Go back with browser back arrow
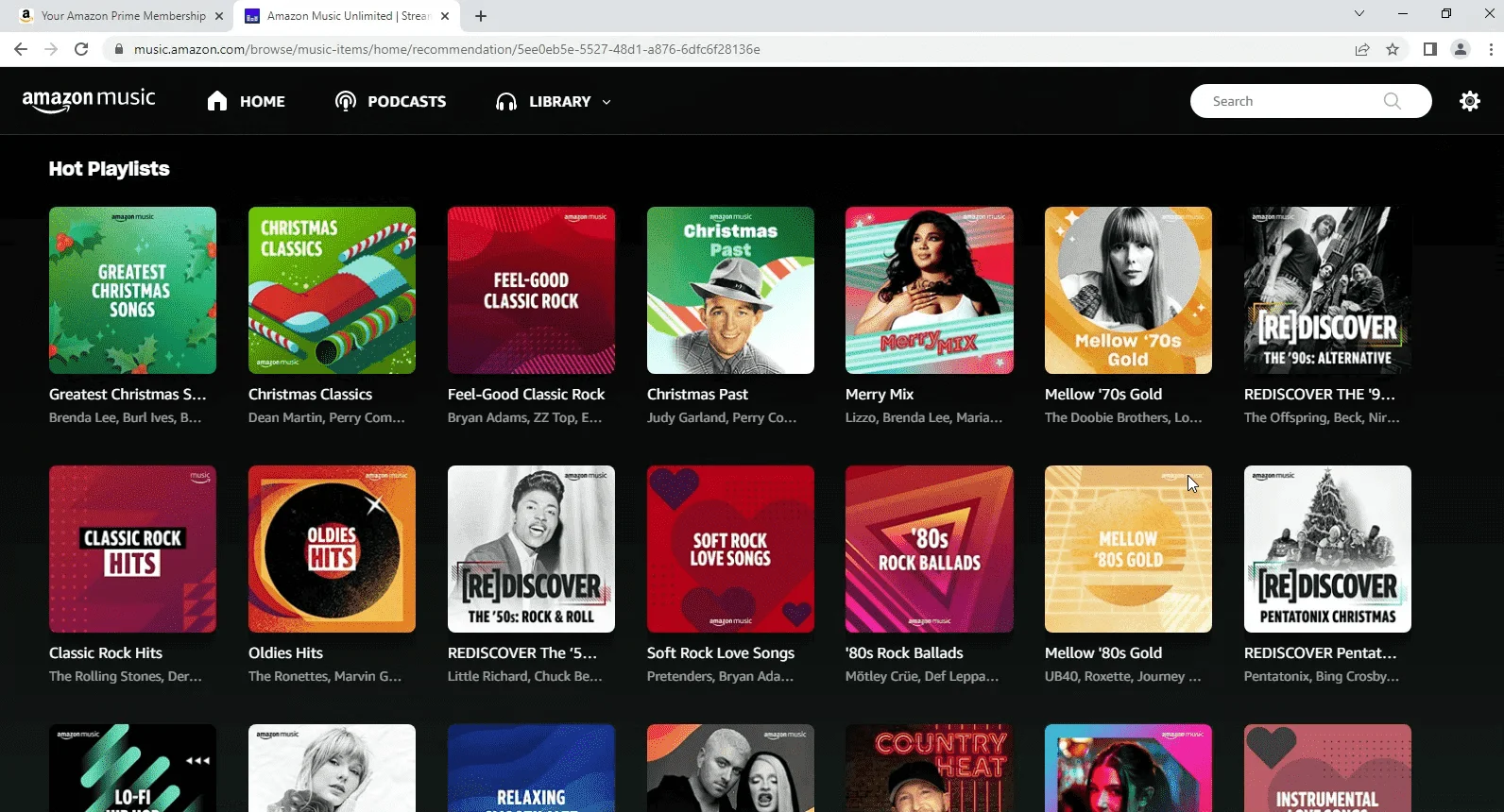This screenshot has height=812, width=1504. click(21, 49)
